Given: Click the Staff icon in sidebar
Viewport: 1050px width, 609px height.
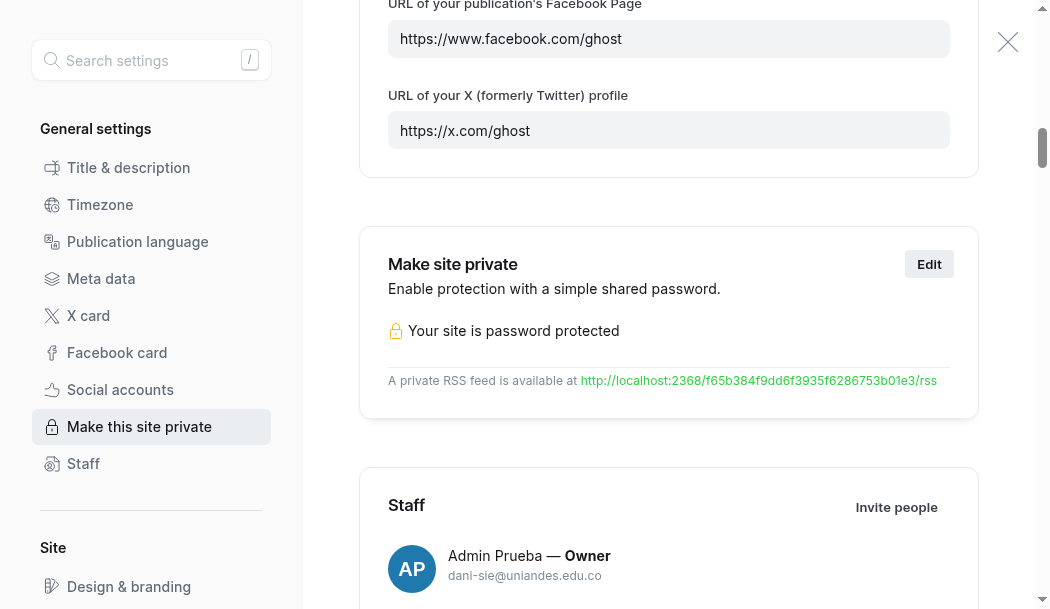Looking at the screenshot, I should click(x=52, y=464).
